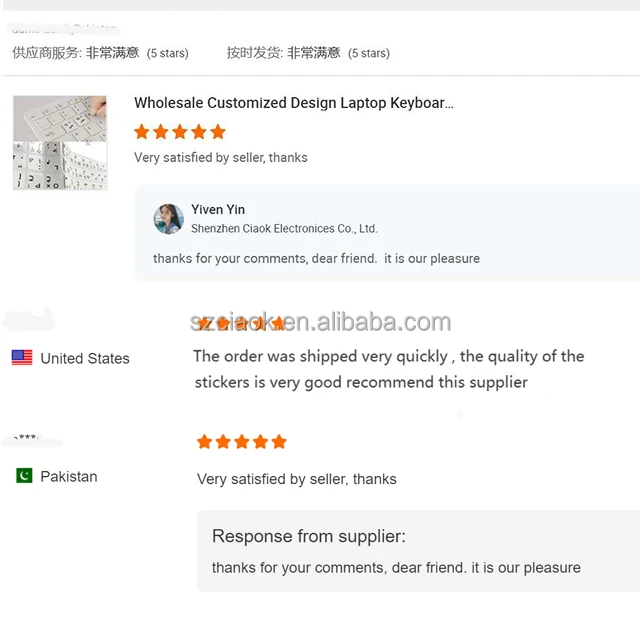Viewport: 640px width, 640px height.
Task: Click the star rating in Pakistan review
Action: (x=242, y=442)
